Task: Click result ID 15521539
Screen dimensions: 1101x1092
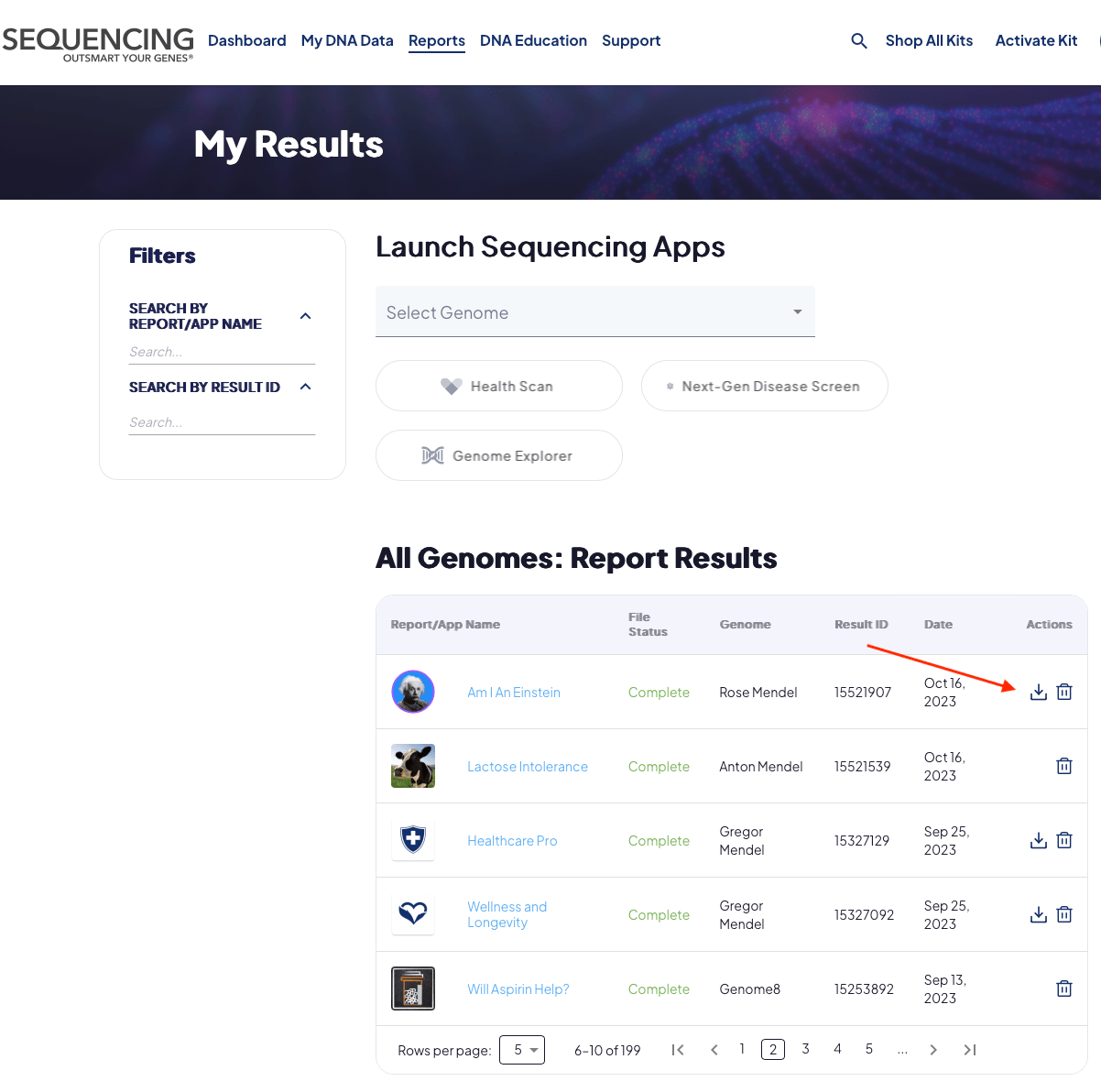Action: coord(863,767)
